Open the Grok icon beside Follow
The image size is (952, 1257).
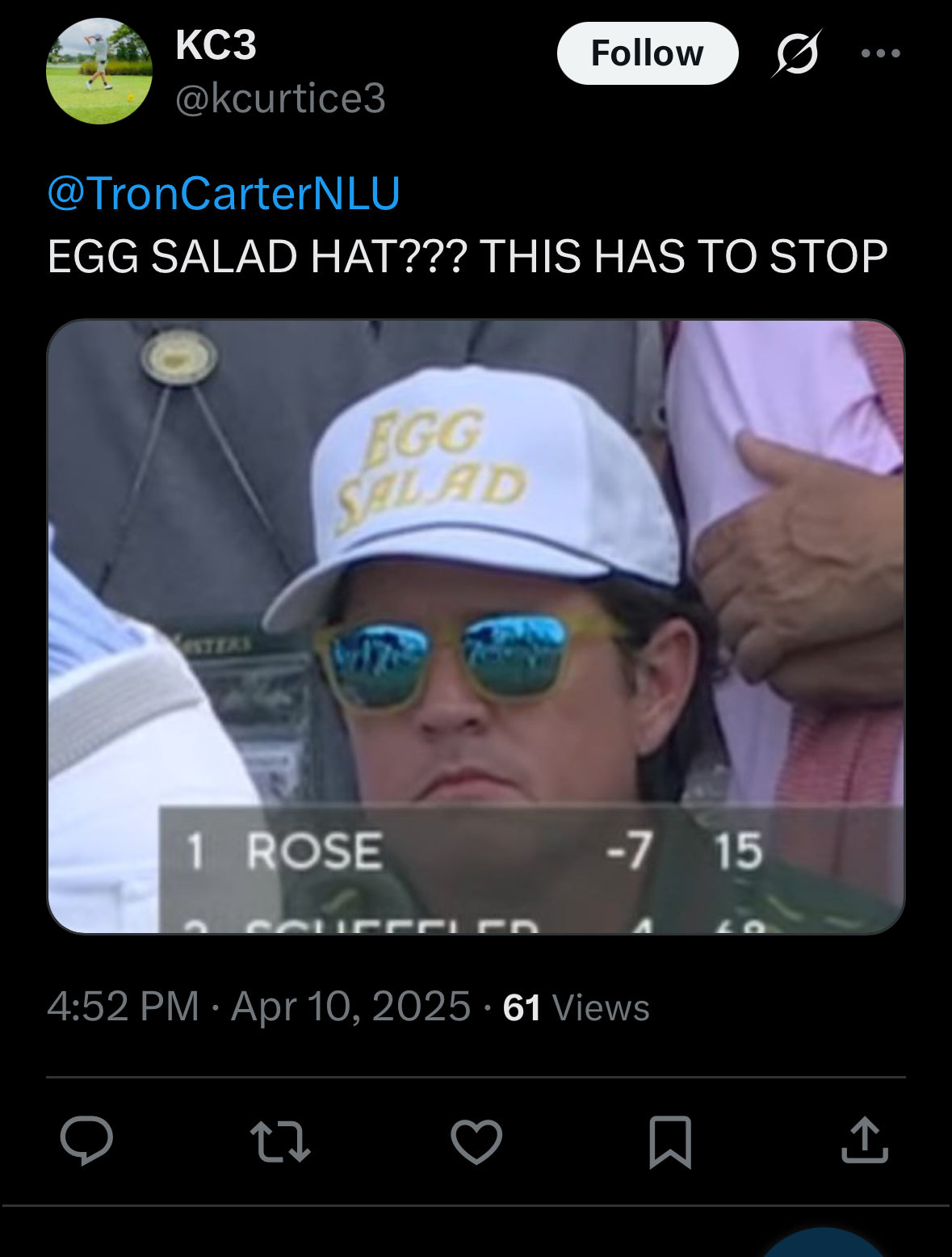[x=798, y=53]
